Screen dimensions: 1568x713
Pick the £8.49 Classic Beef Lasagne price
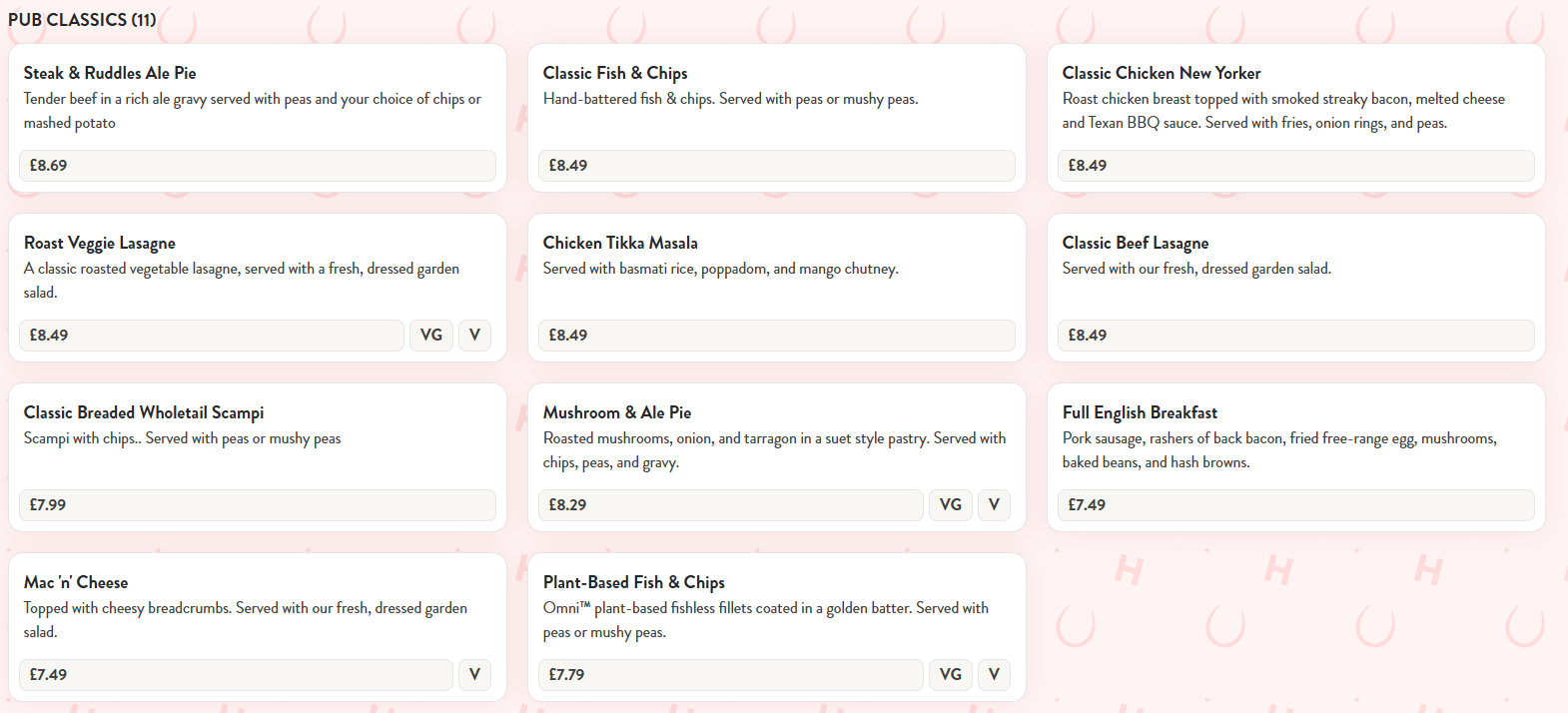click(x=1296, y=336)
